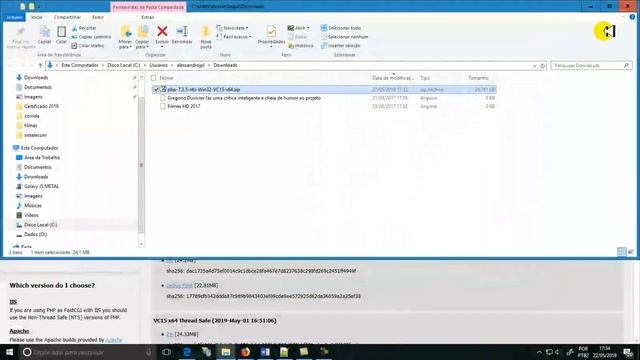Click Inverter seleção

point(340,46)
